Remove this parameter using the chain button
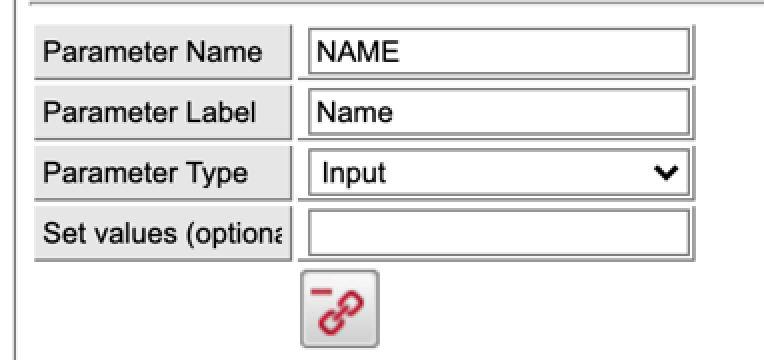Screen dimensions: 764x360 340,309
